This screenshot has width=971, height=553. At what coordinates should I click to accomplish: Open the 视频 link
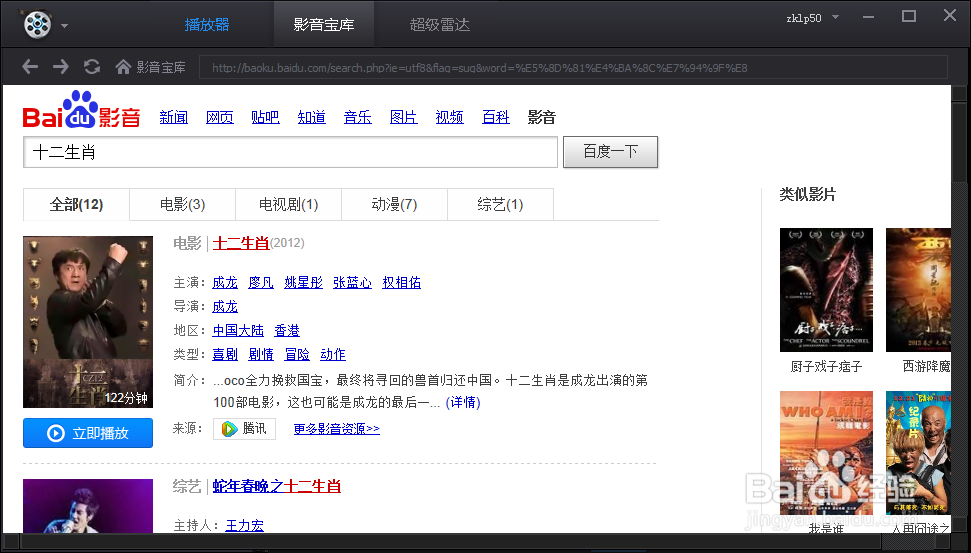coord(450,117)
